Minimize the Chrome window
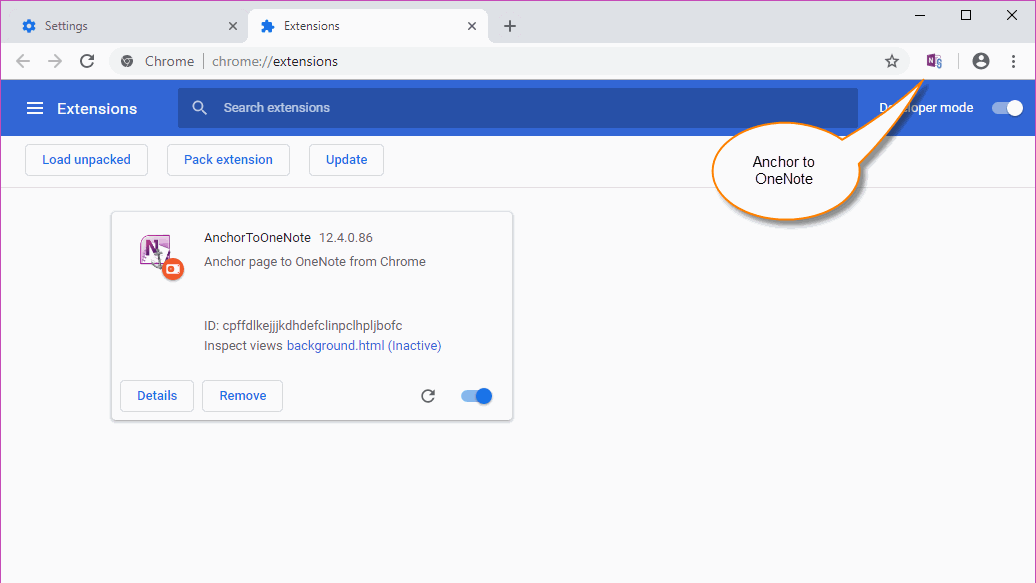Screen dimensions: 1036x583 920,15
